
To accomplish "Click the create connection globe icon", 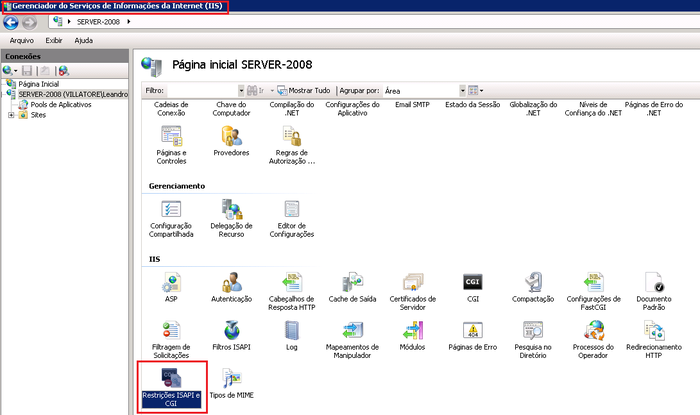I will point(9,71).
